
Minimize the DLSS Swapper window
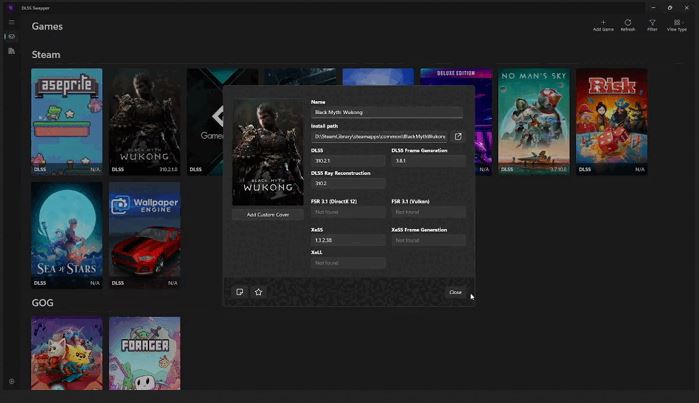(653, 8)
